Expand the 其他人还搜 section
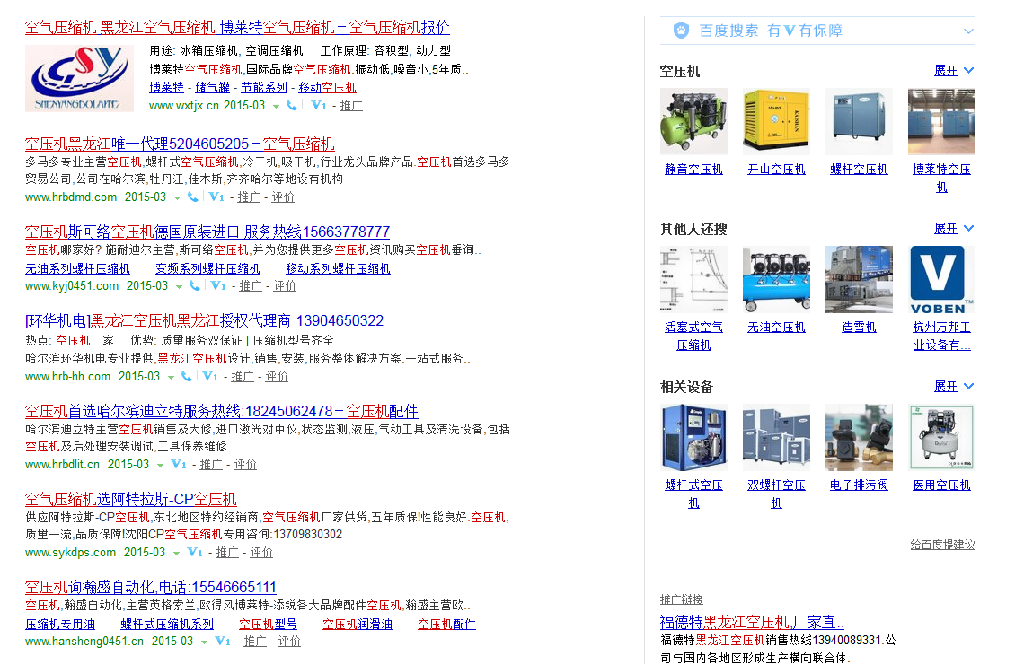The width and height of the screenshot is (1024, 664). pyautogui.click(x=953, y=229)
